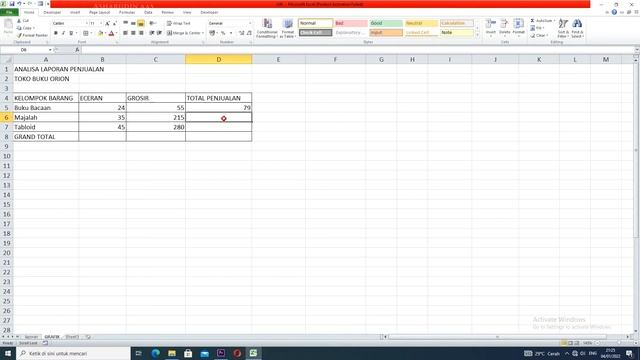640x360 pixels.
Task: Click the Borders icon
Action: click(85, 33)
